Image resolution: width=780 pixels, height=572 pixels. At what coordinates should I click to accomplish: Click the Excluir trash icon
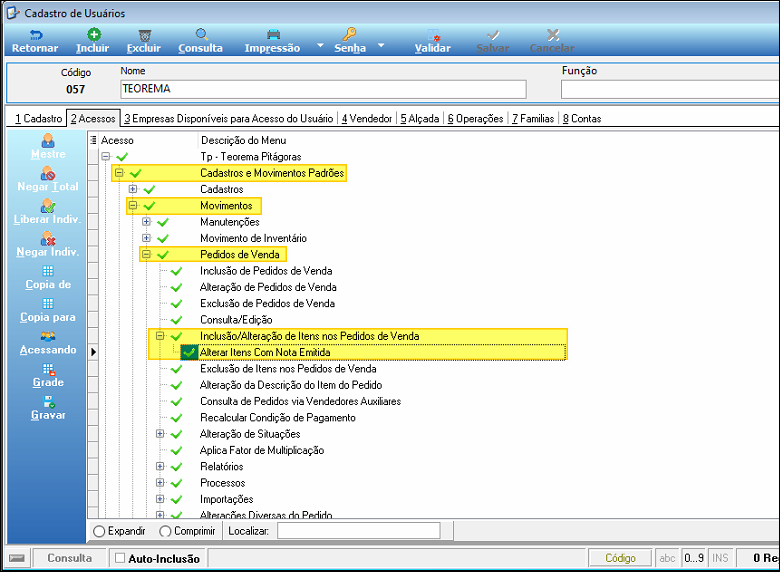click(x=144, y=35)
